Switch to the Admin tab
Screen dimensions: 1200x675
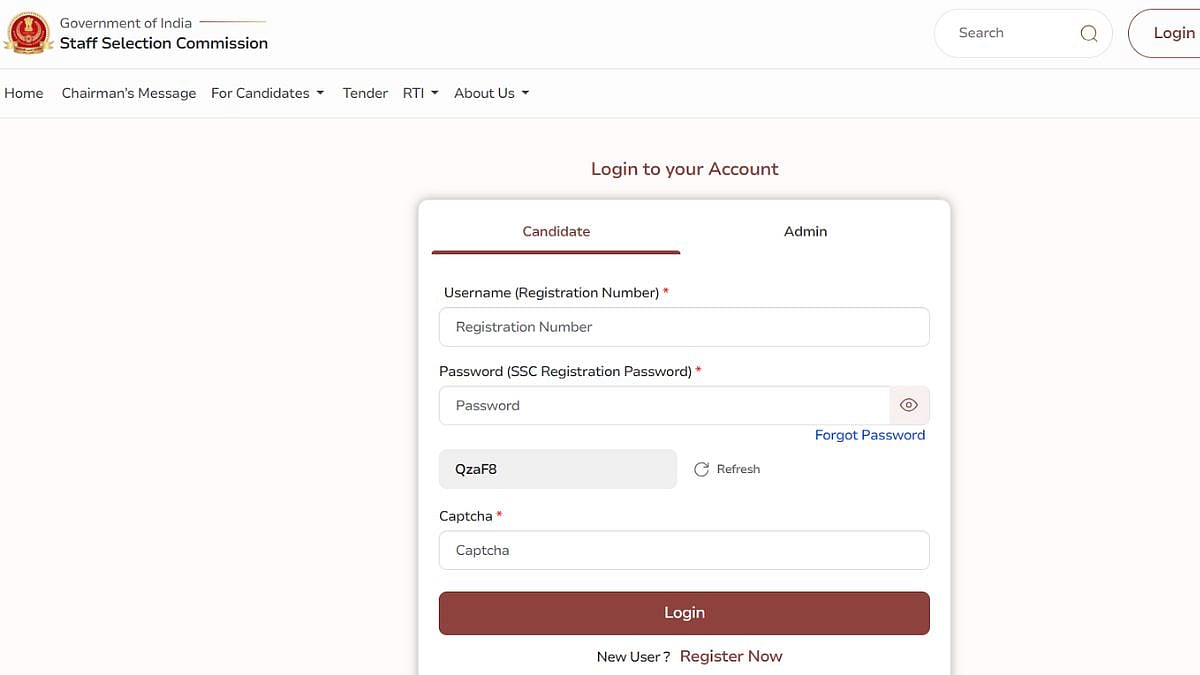click(x=805, y=231)
